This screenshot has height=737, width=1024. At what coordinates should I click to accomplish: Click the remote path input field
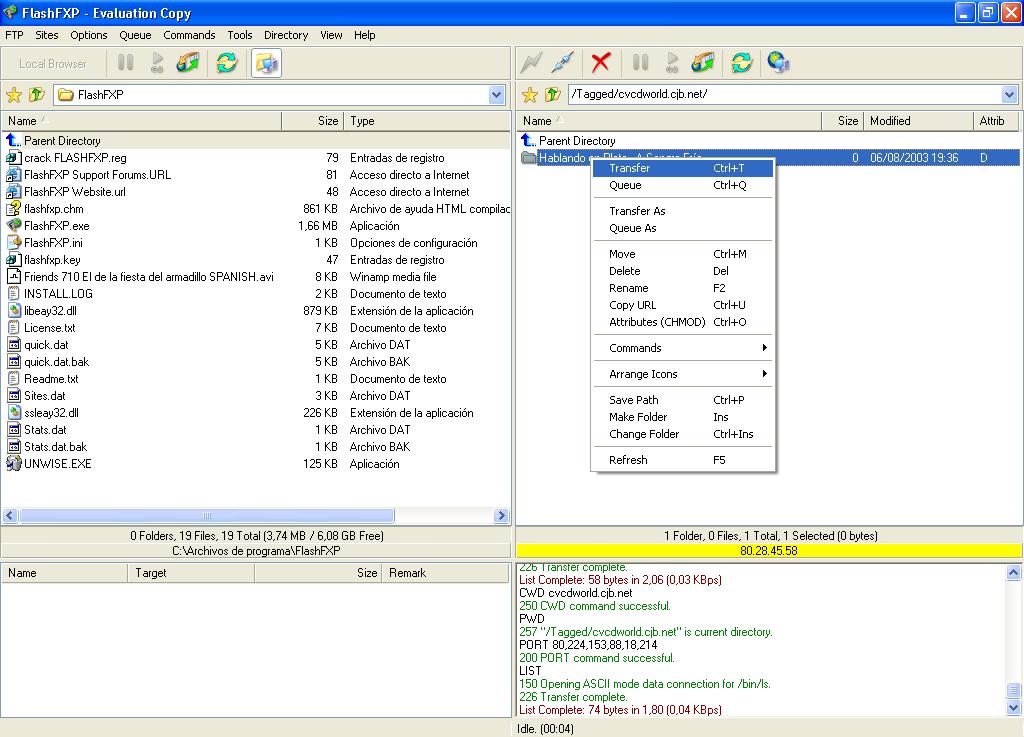[785, 95]
